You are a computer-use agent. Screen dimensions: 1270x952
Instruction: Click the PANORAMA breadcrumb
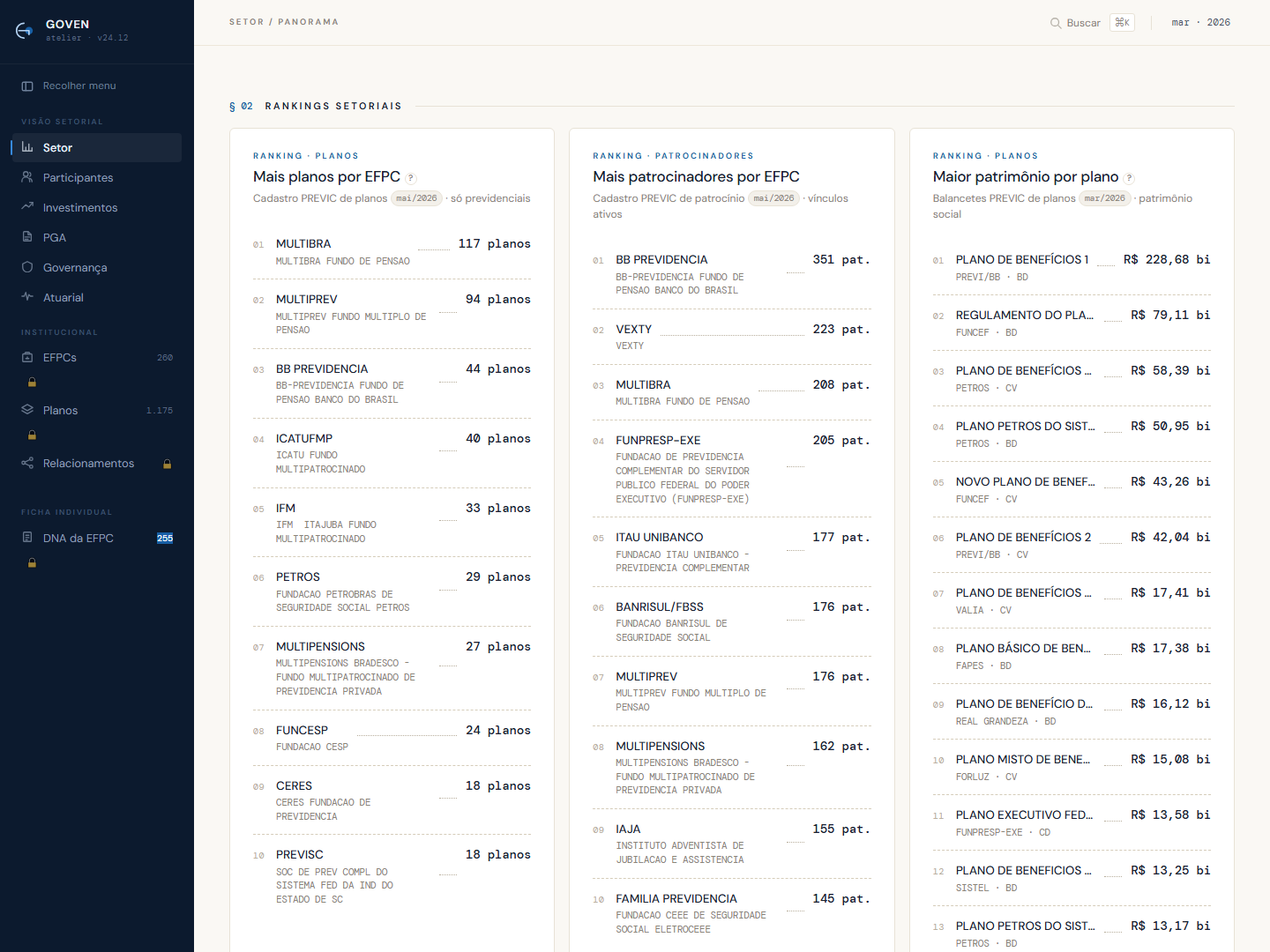click(x=308, y=22)
